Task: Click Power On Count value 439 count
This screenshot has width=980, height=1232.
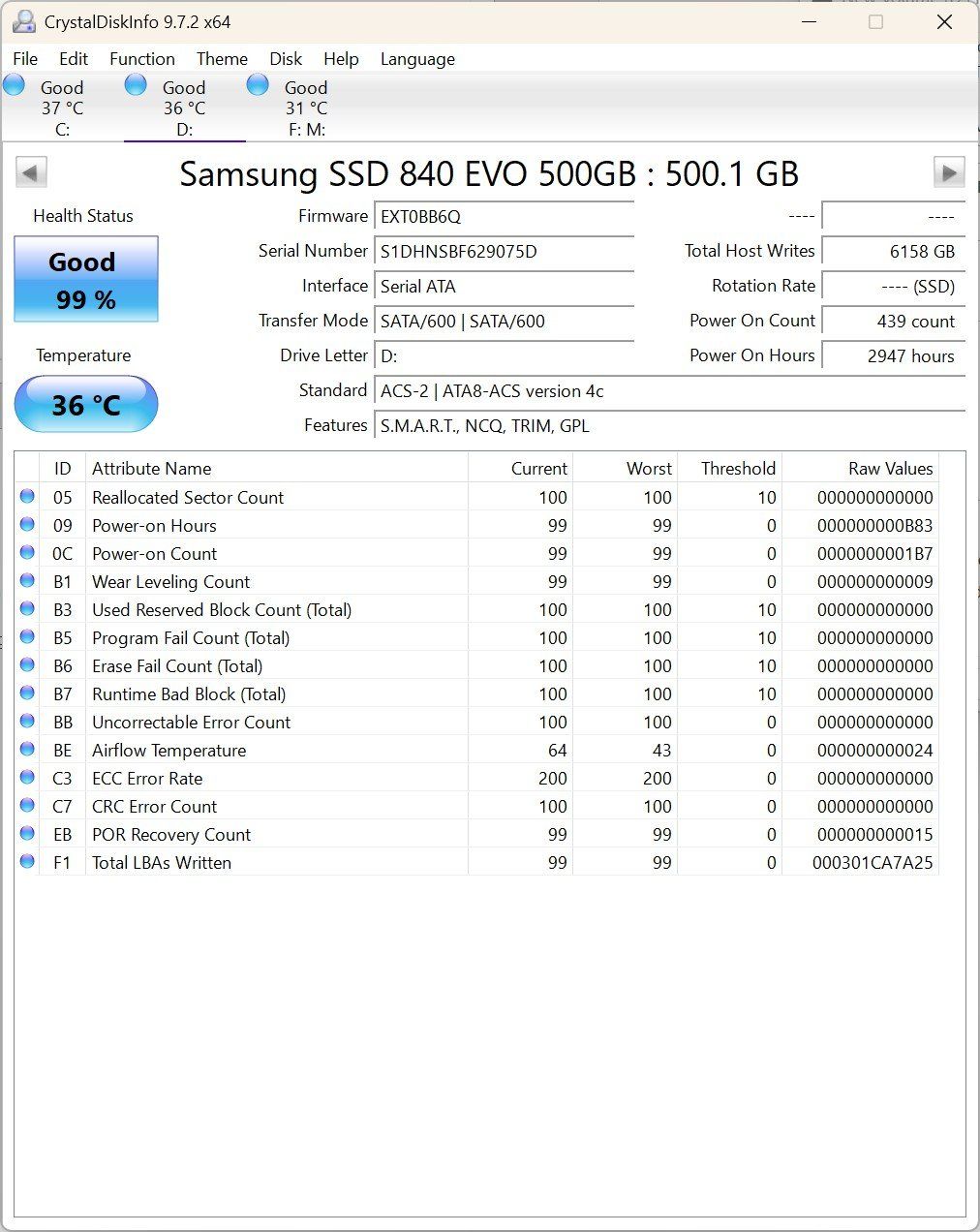Action: click(894, 322)
